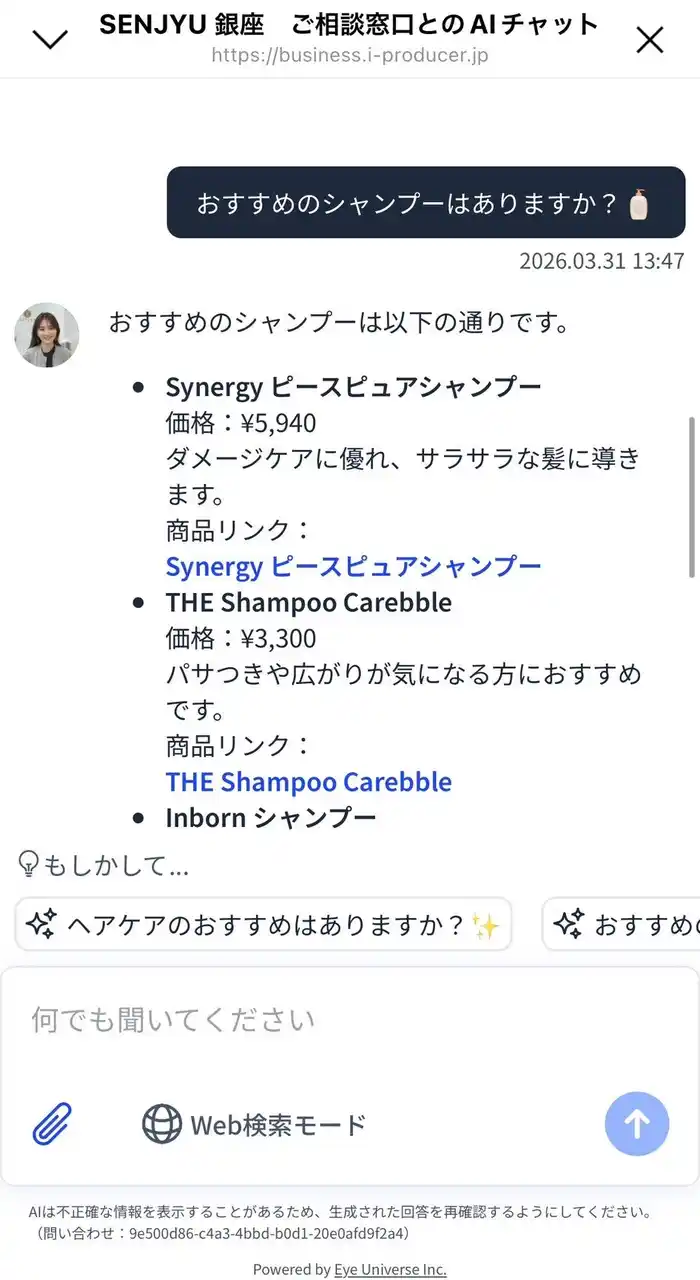This screenshot has height=1280, width=700.
Task: Focus the 何でも聞いてください message field
Action: tap(350, 1020)
